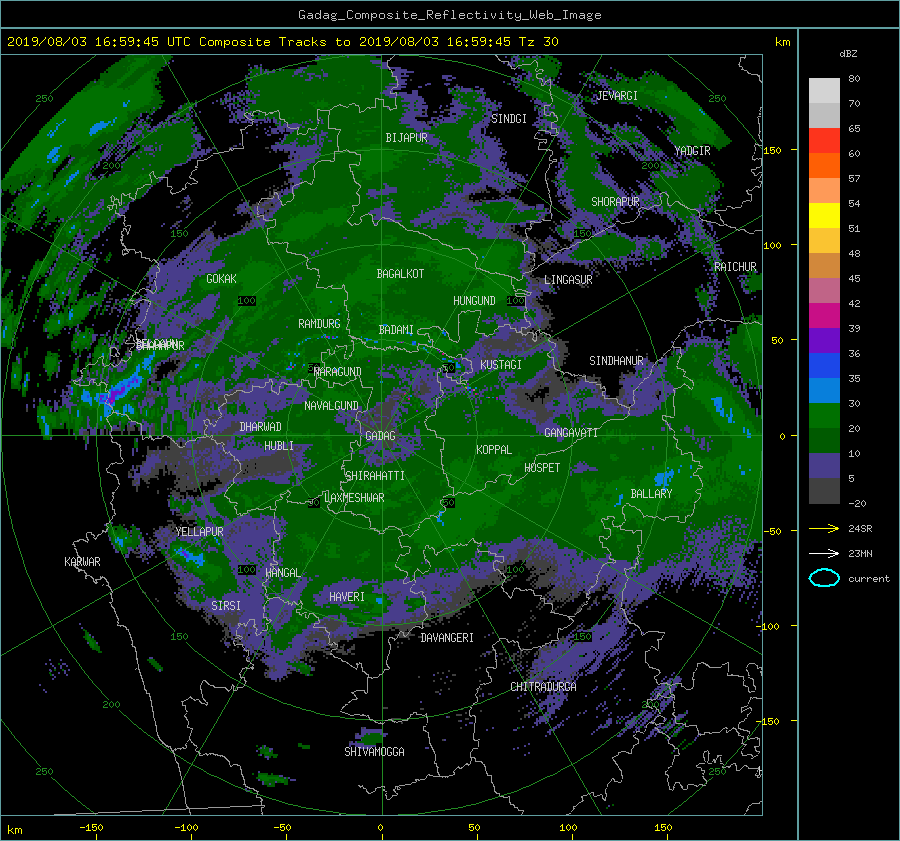Click the GADAG radar center label
Viewport: 900px width, 841px height.
click(x=381, y=436)
